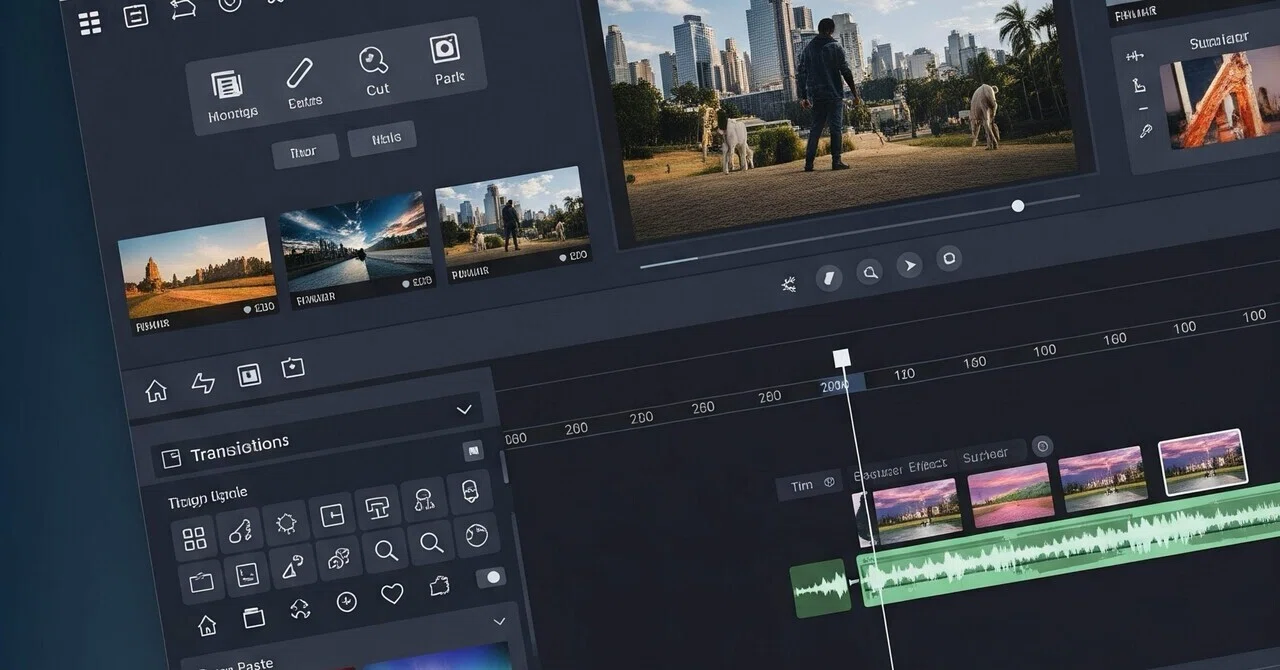This screenshot has height=670, width=1280.
Task: Click the sparkle icon under preview
Action: pos(788,285)
